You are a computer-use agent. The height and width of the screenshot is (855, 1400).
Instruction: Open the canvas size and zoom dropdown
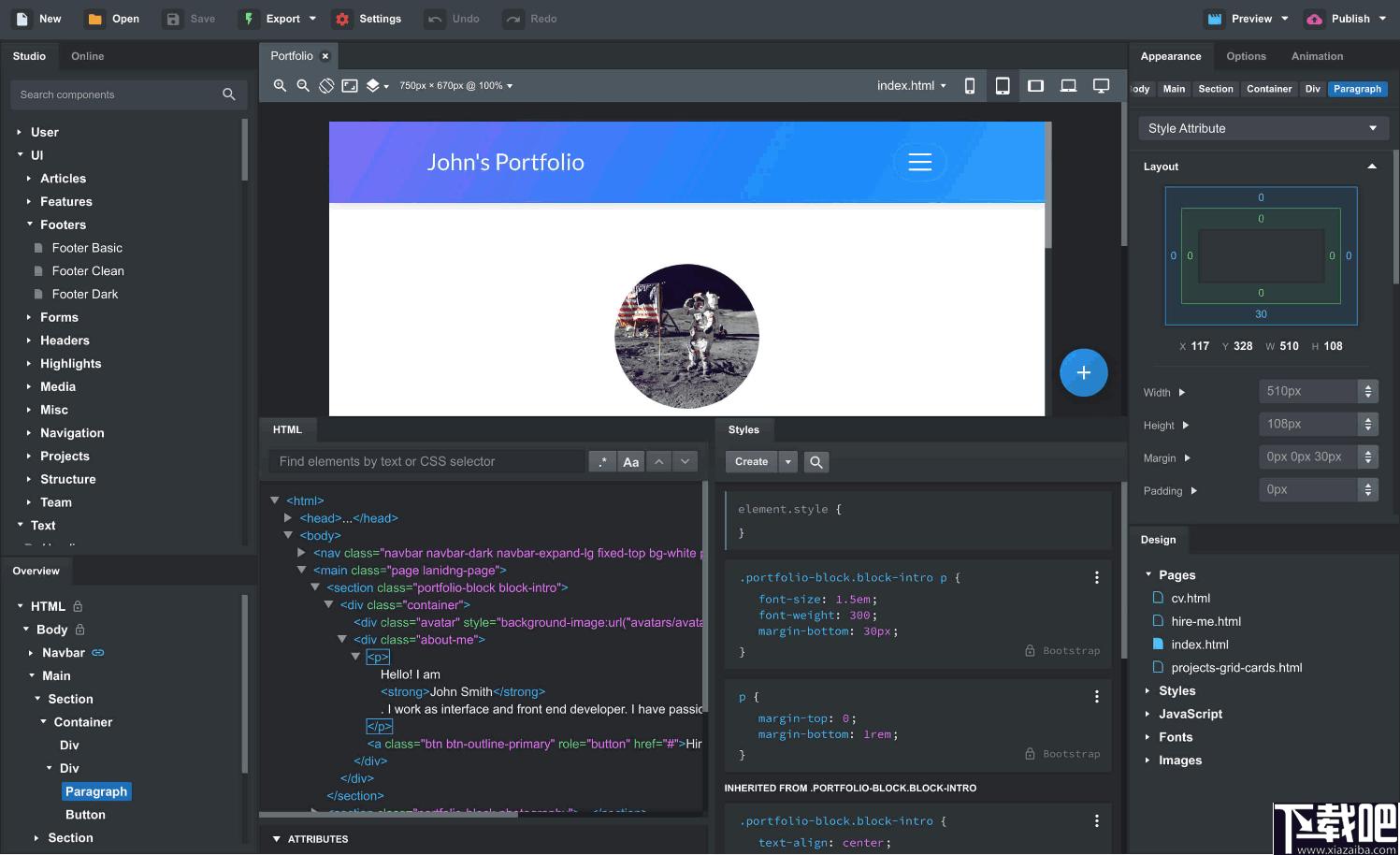coord(456,85)
